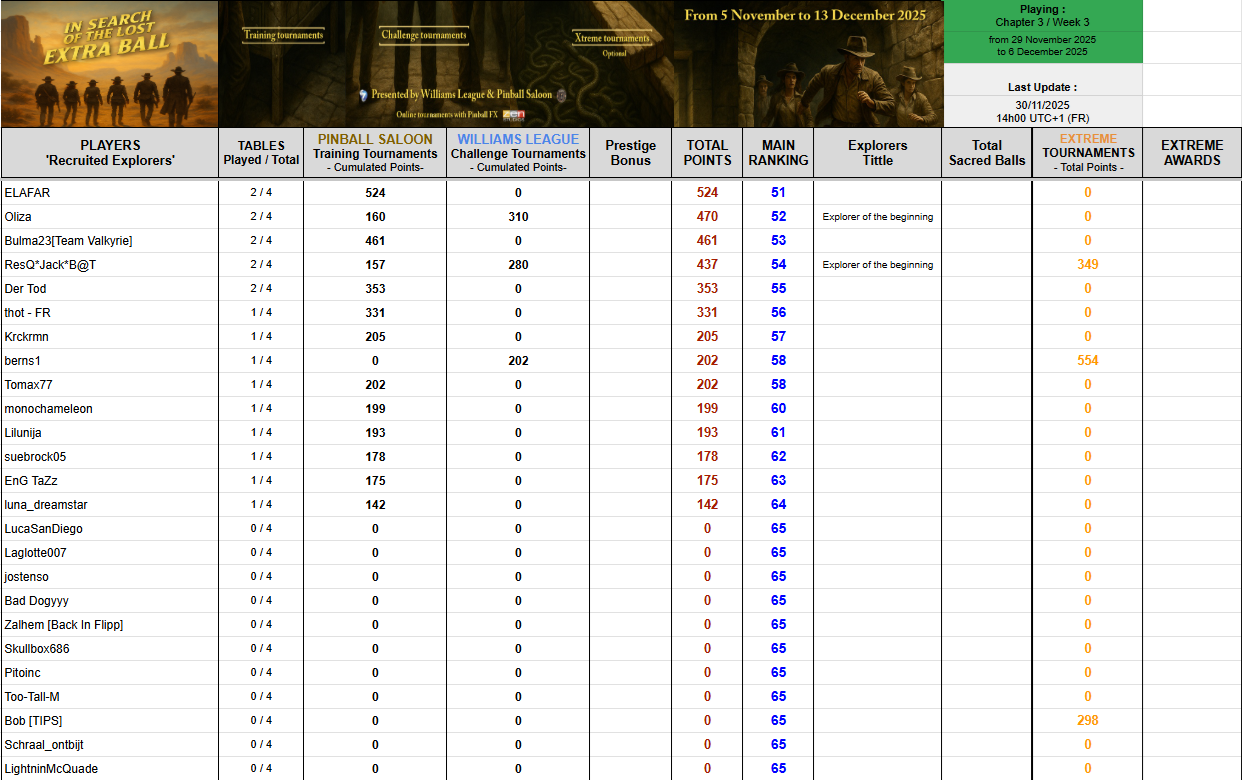This screenshot has width=1242, height=780.
Task: Click the Pinball Saloon badge icon
Action: [561, 95]
